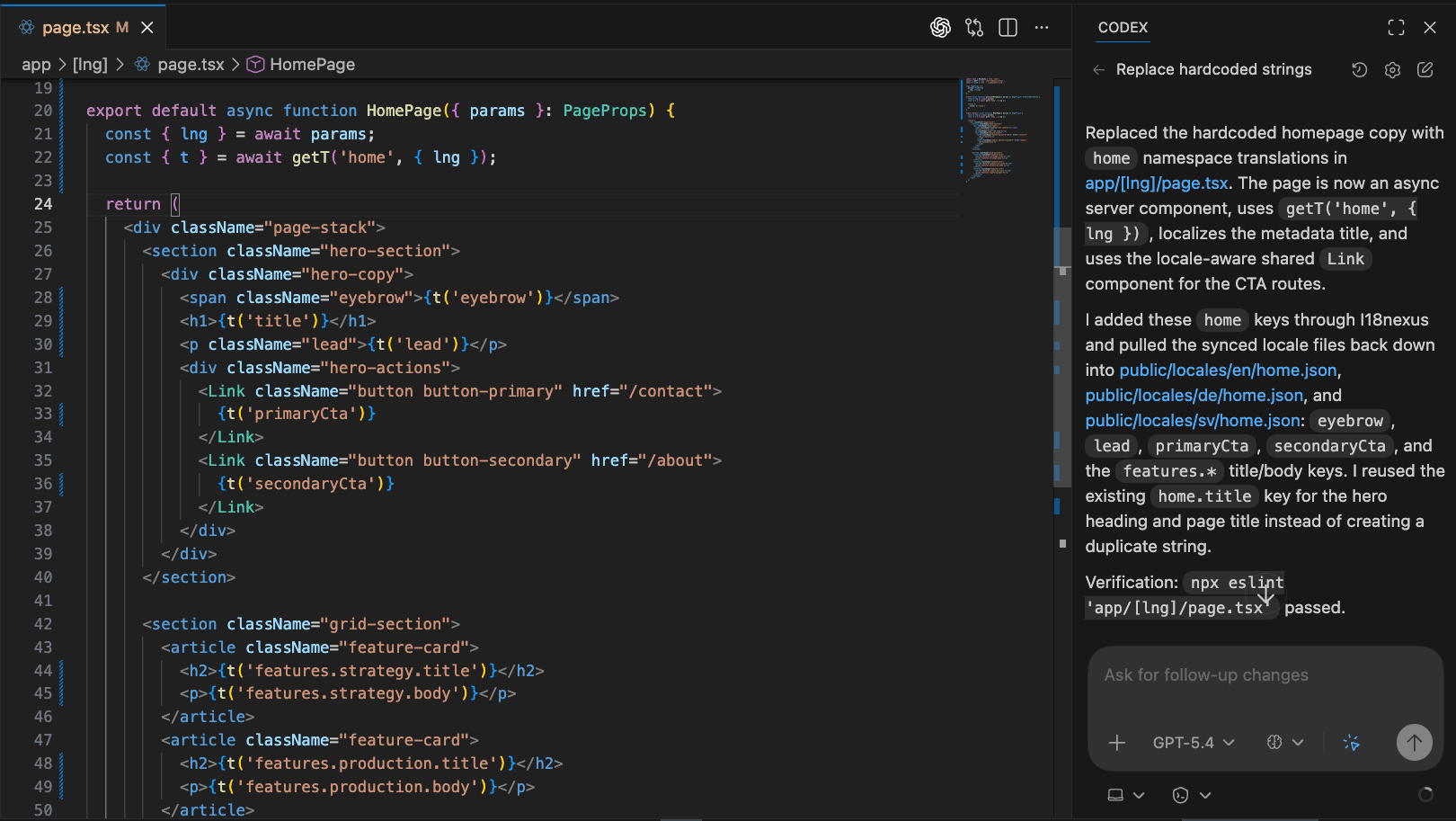Viewport: 1456px width, 821px height.
Task: Go back using the Codex back arrow
Action: coord(1097,69)
